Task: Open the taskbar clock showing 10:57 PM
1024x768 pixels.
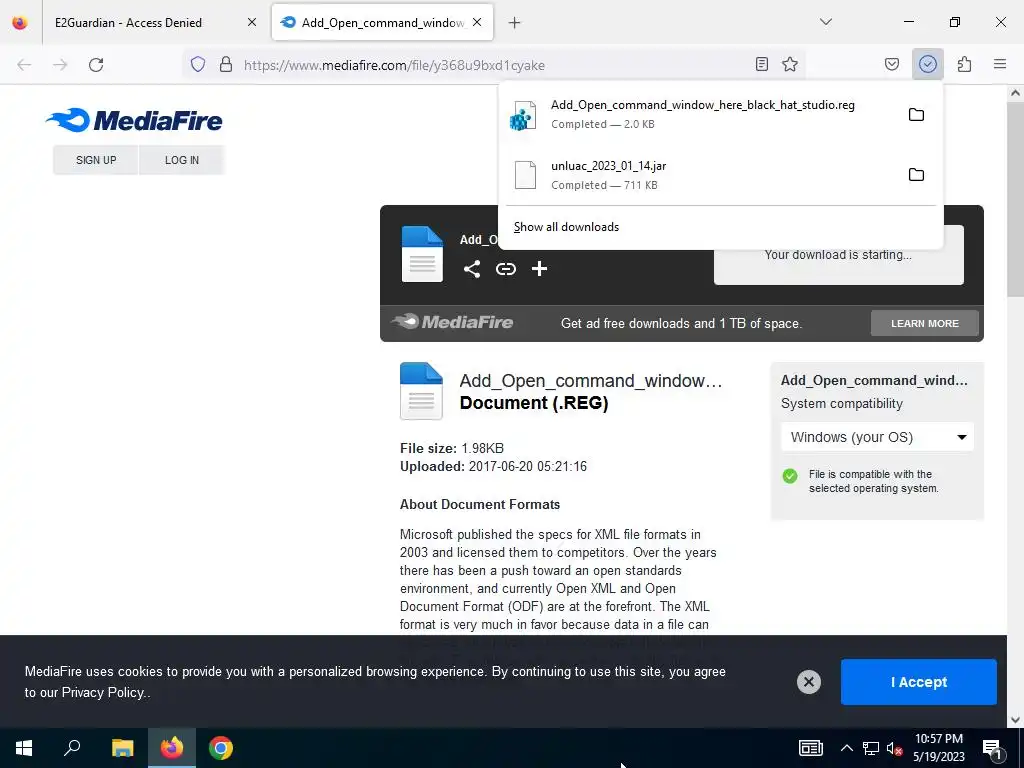Action: coord(938,748)
